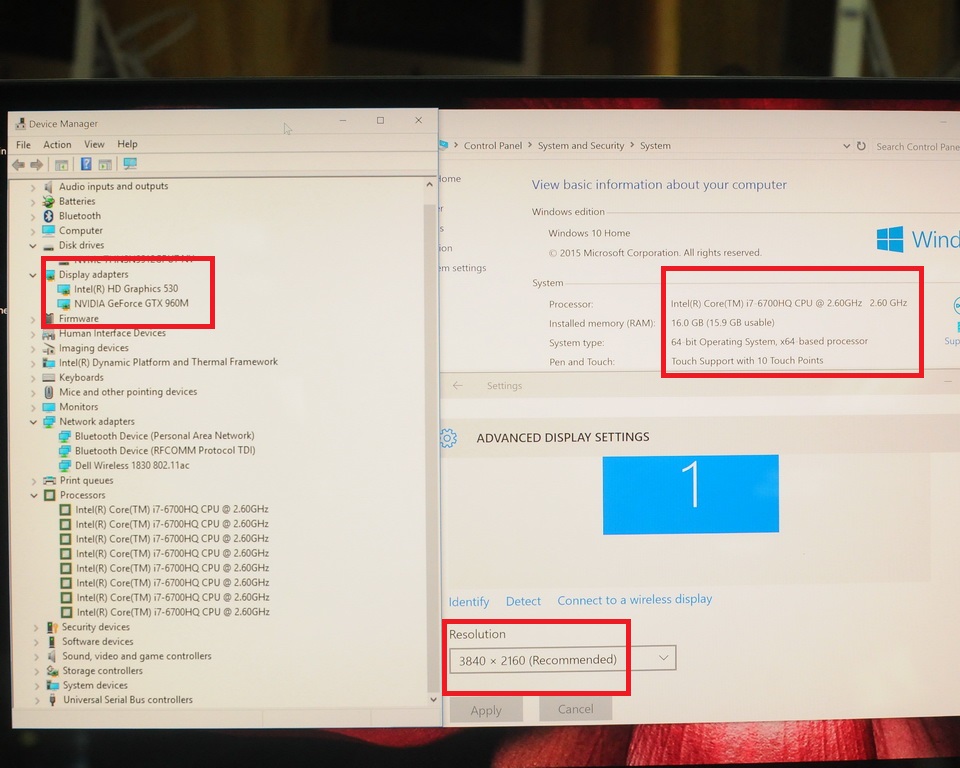Viewport: 960px width, 768px height.
Task: Collapse the Display adapters node
Action: tap(33, 275)
